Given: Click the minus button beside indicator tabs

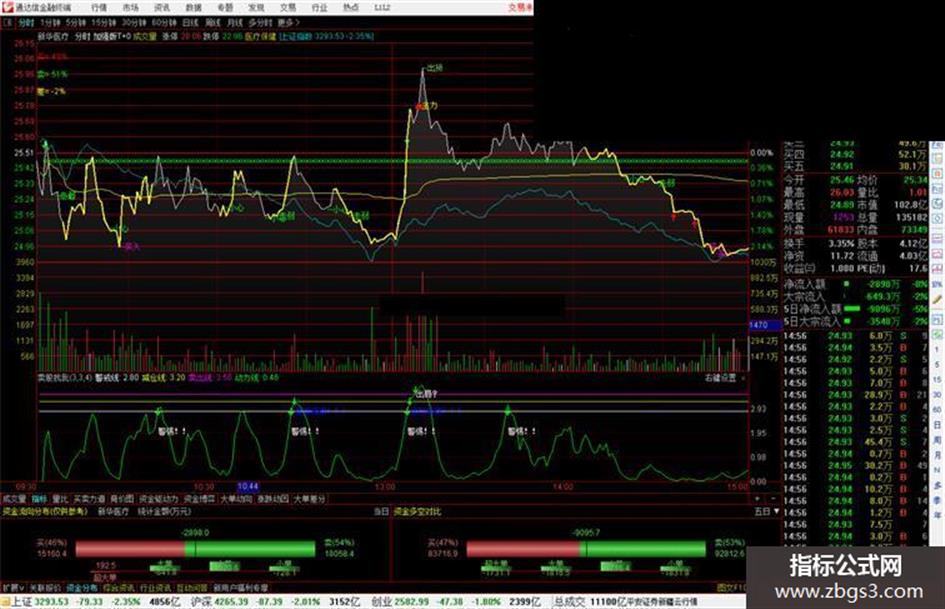Looking at the screenshot, I should point(773,499).
